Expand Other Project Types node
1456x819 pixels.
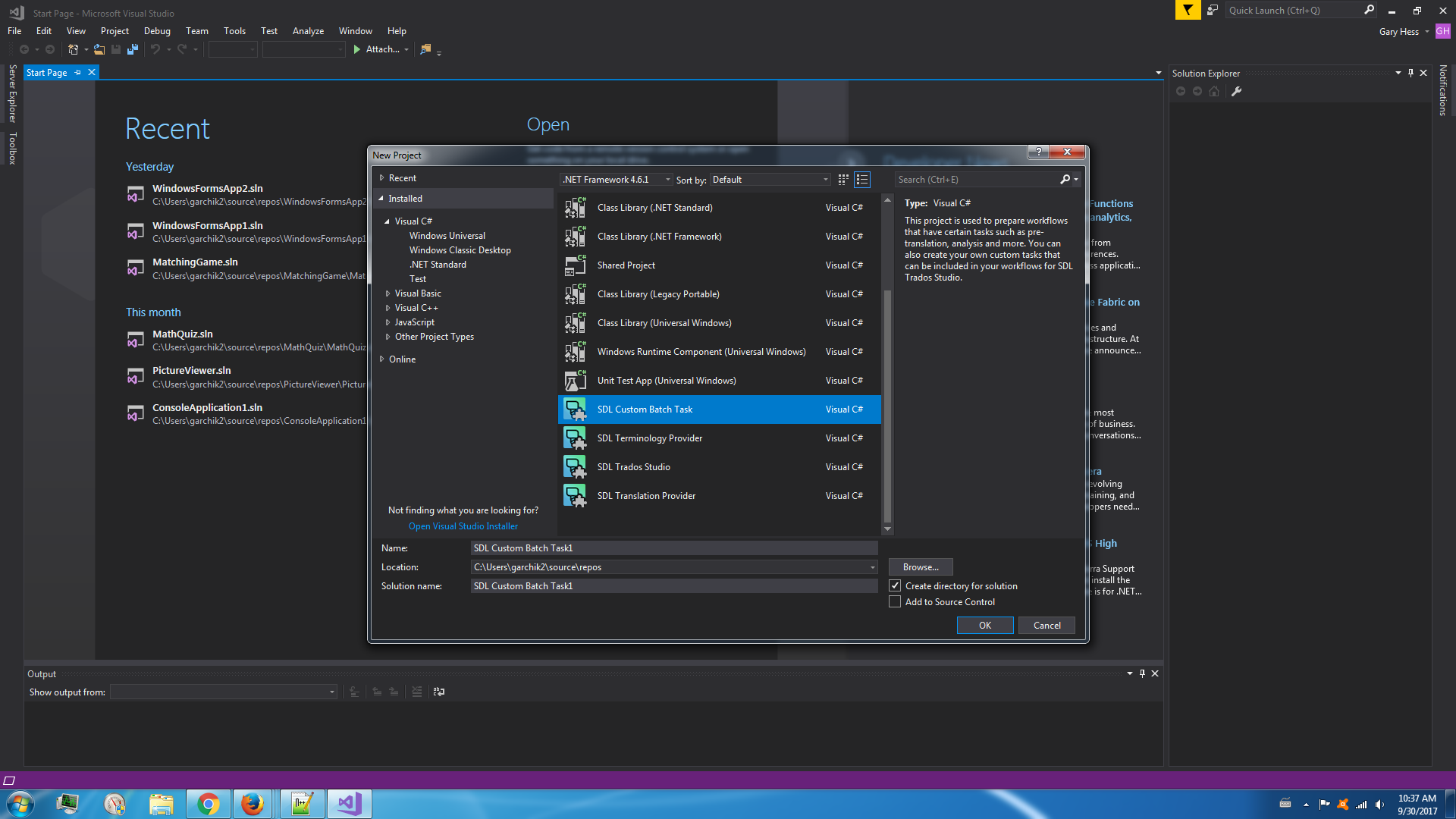click(388, 337)
